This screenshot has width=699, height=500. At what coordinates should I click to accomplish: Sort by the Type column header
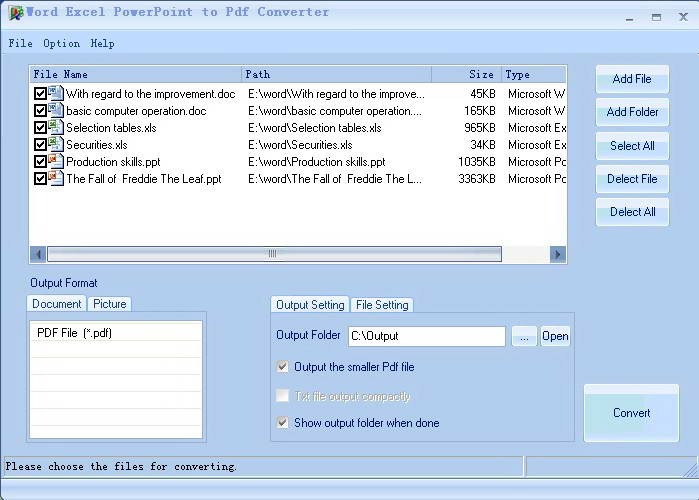tap(534, 74)
